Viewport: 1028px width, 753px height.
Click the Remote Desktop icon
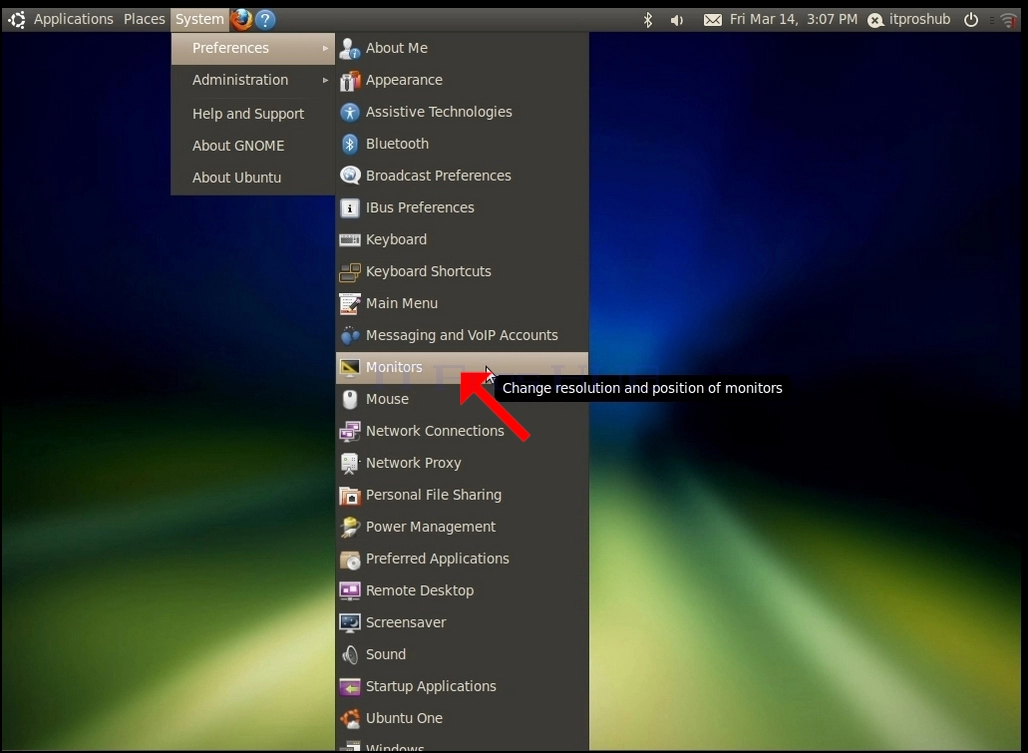pos(349,590)
